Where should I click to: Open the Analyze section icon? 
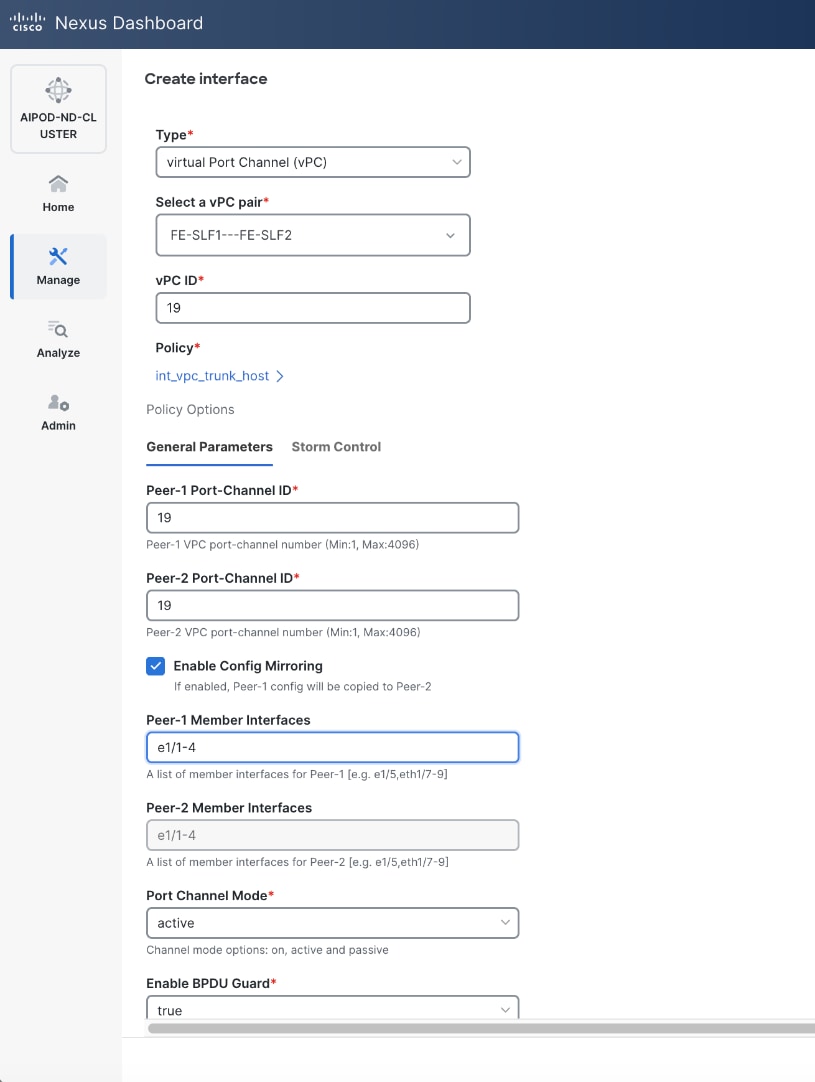tap(58, 329)
